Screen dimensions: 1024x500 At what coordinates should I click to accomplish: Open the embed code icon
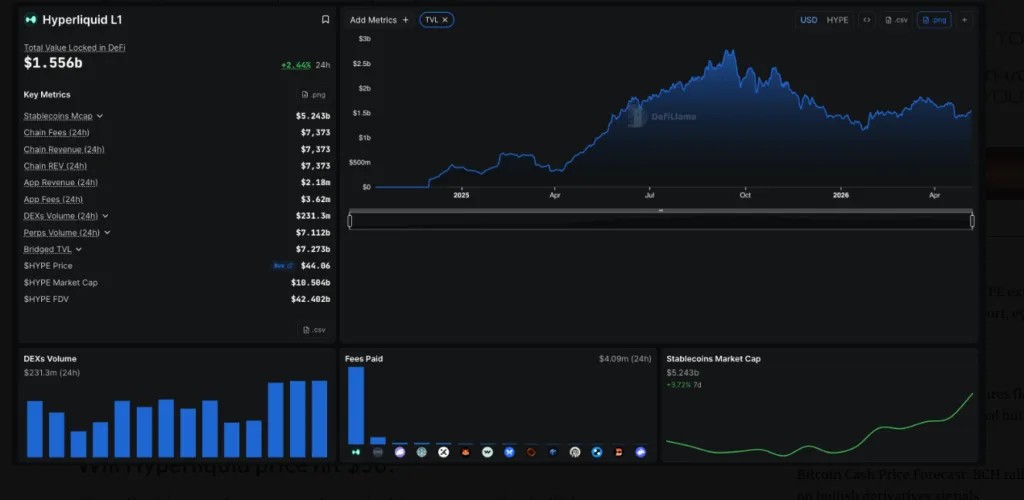tap(867, 20)
